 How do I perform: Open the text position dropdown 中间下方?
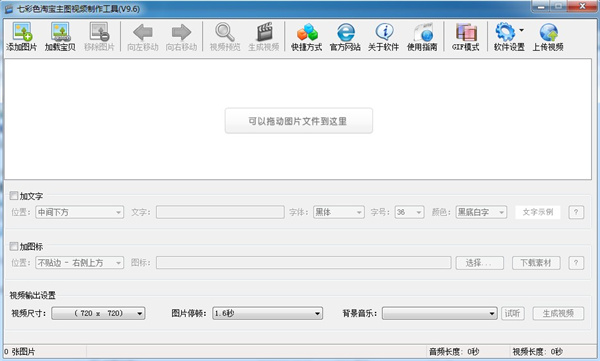pos(80,212)
